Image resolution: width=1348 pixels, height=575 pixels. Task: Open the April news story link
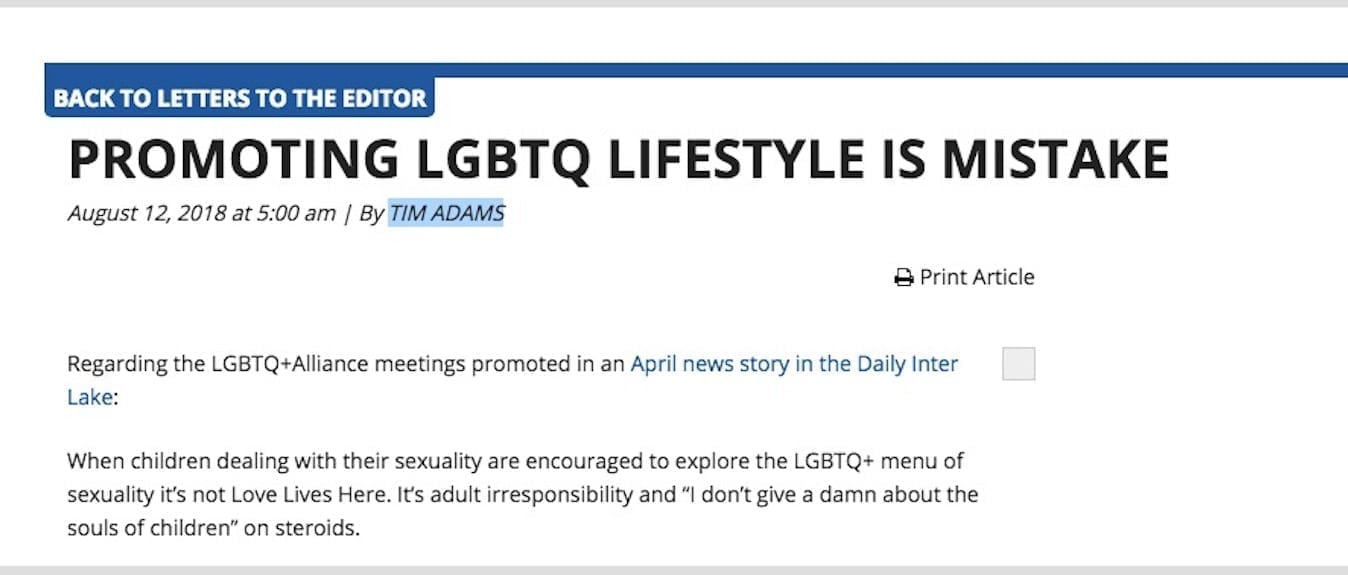(793, 364)
